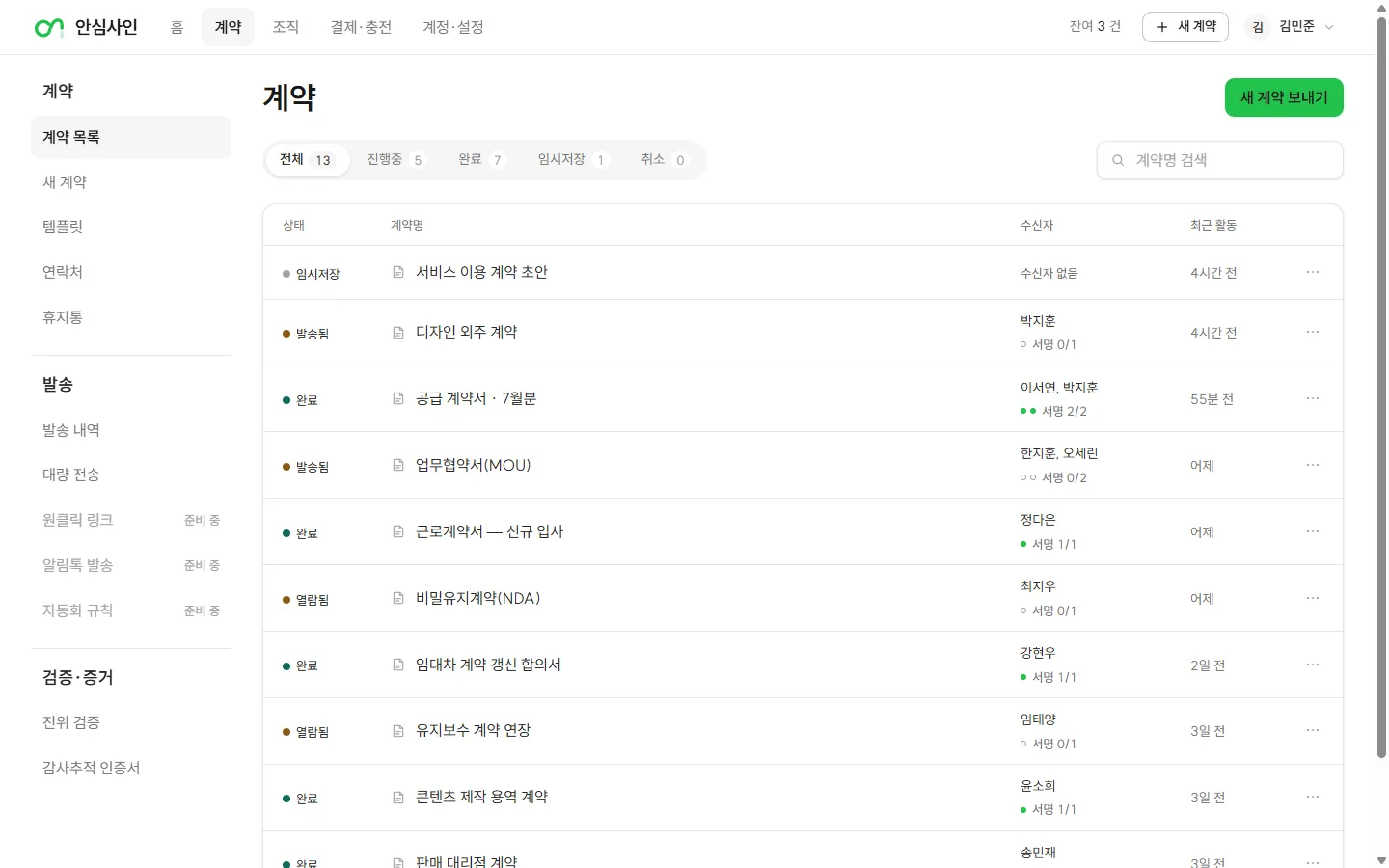The image size is (1389, 868).
Task: Open more options for 유지보수 계약 연장
Action: pos(1313,730)
